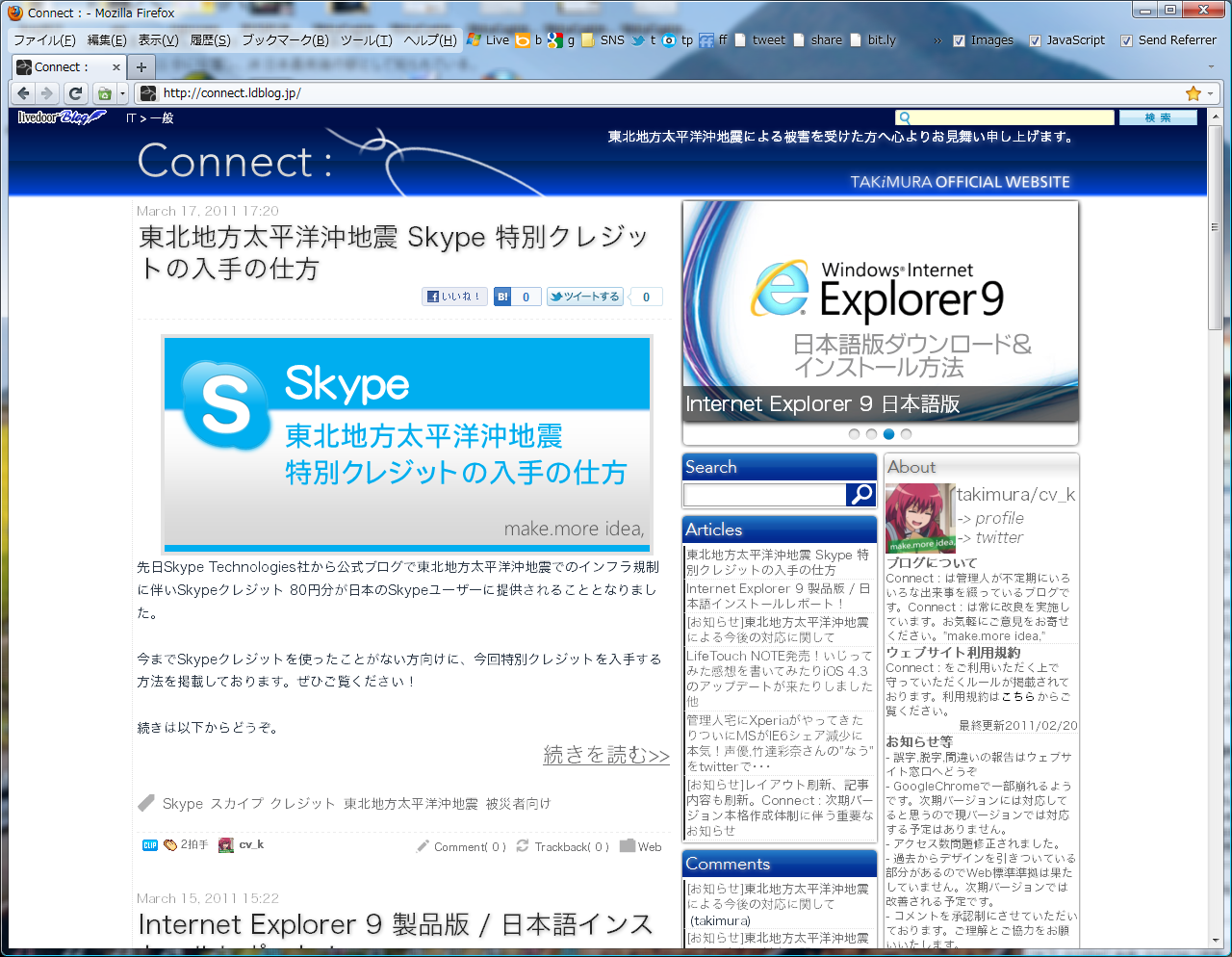Go back with the browser back arrow

coord(24,93)
